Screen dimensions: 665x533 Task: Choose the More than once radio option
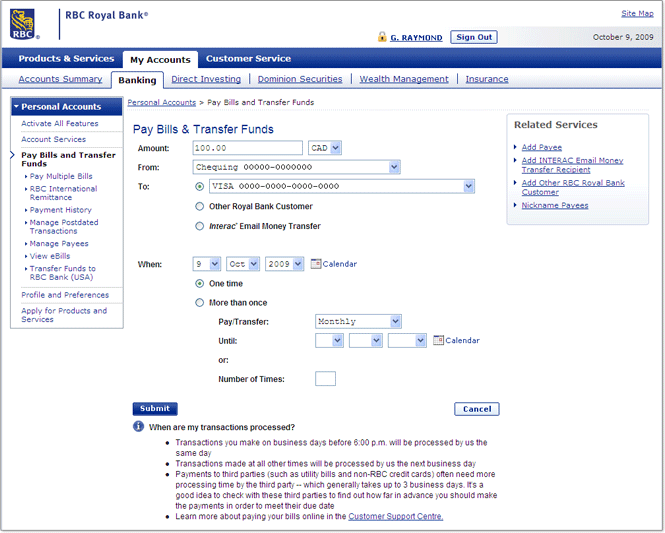pos(199,302)
